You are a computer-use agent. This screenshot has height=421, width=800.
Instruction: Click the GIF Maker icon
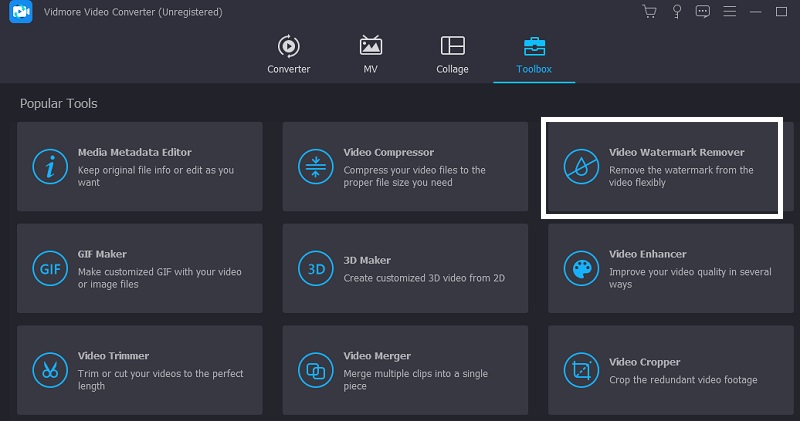(49, 269)
